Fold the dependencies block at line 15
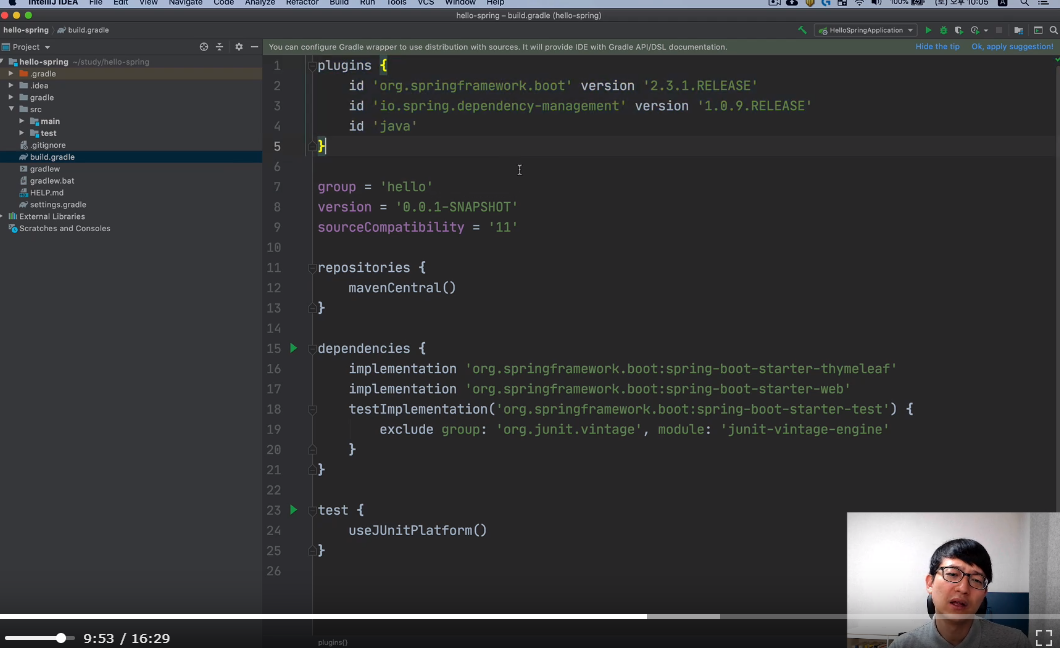 [x=312, y=349]
